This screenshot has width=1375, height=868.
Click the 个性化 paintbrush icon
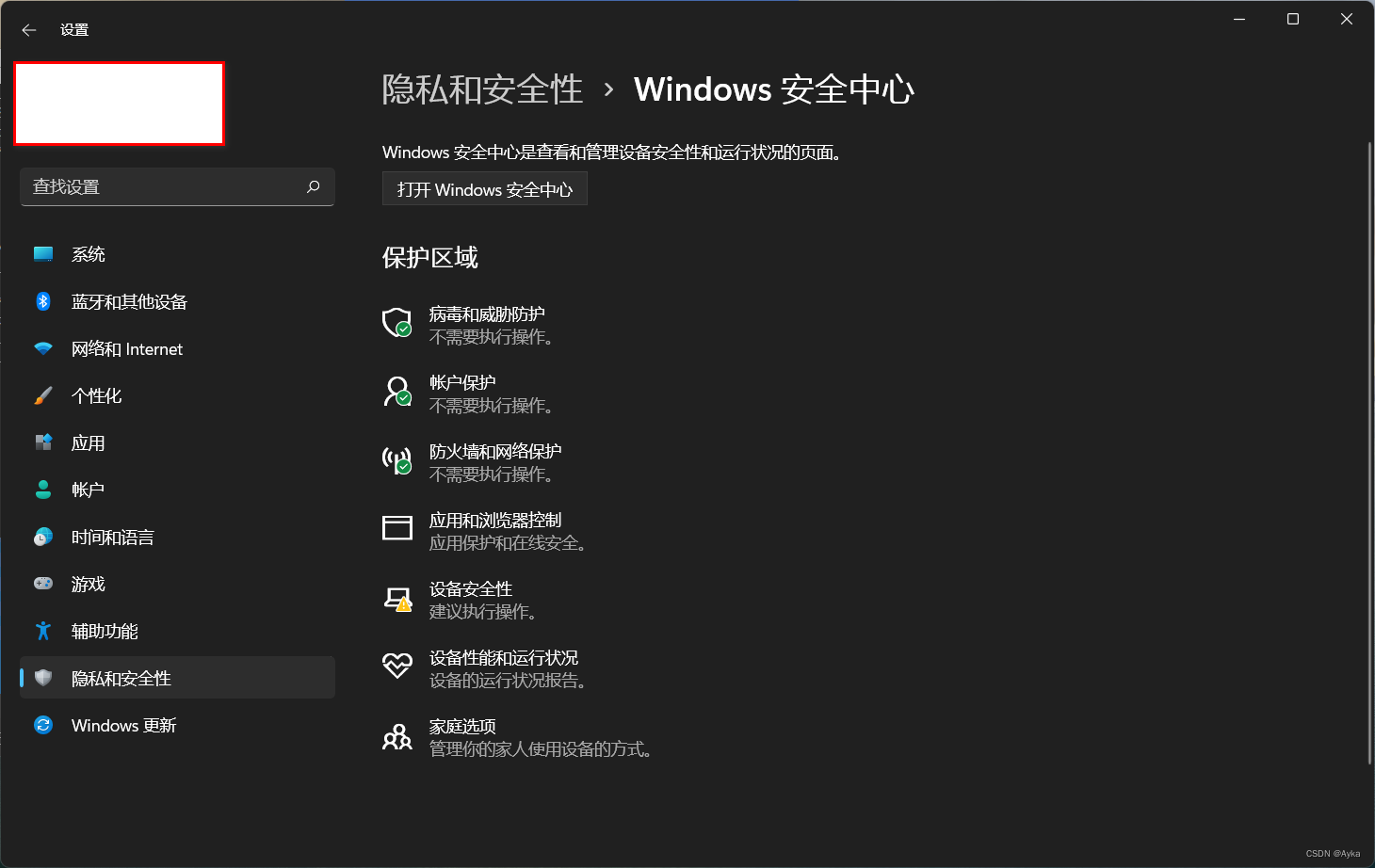click(x=43, y=395)
